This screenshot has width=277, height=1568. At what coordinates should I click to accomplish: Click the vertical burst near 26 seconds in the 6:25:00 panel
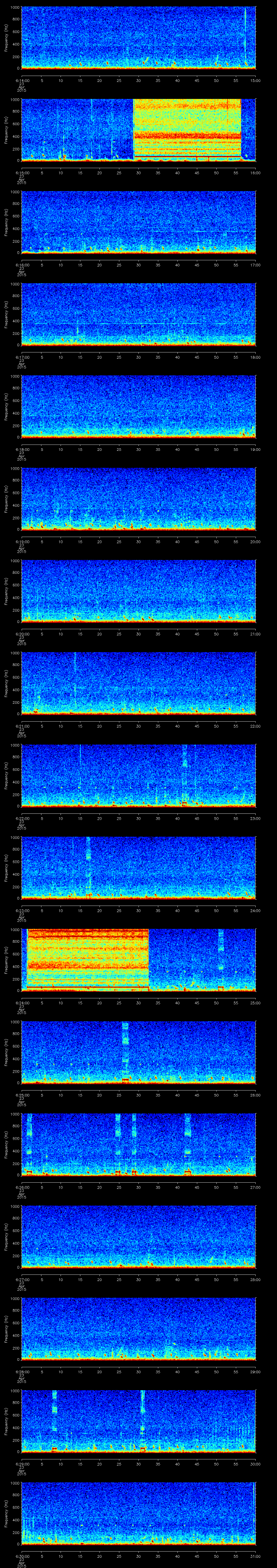[126, 1052]
